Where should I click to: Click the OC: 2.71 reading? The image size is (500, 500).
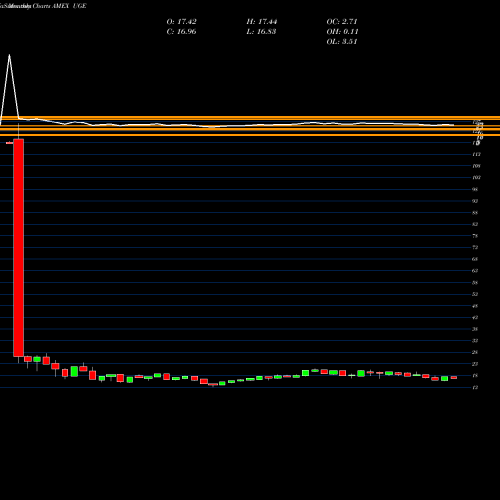click(x=342, y=22)
